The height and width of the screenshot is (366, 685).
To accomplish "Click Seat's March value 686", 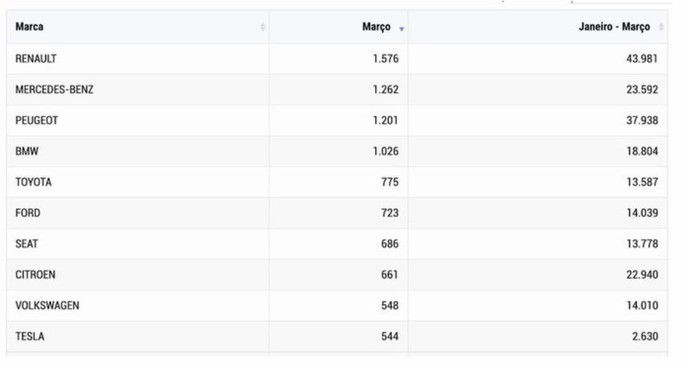I will [x=390, y=244].
